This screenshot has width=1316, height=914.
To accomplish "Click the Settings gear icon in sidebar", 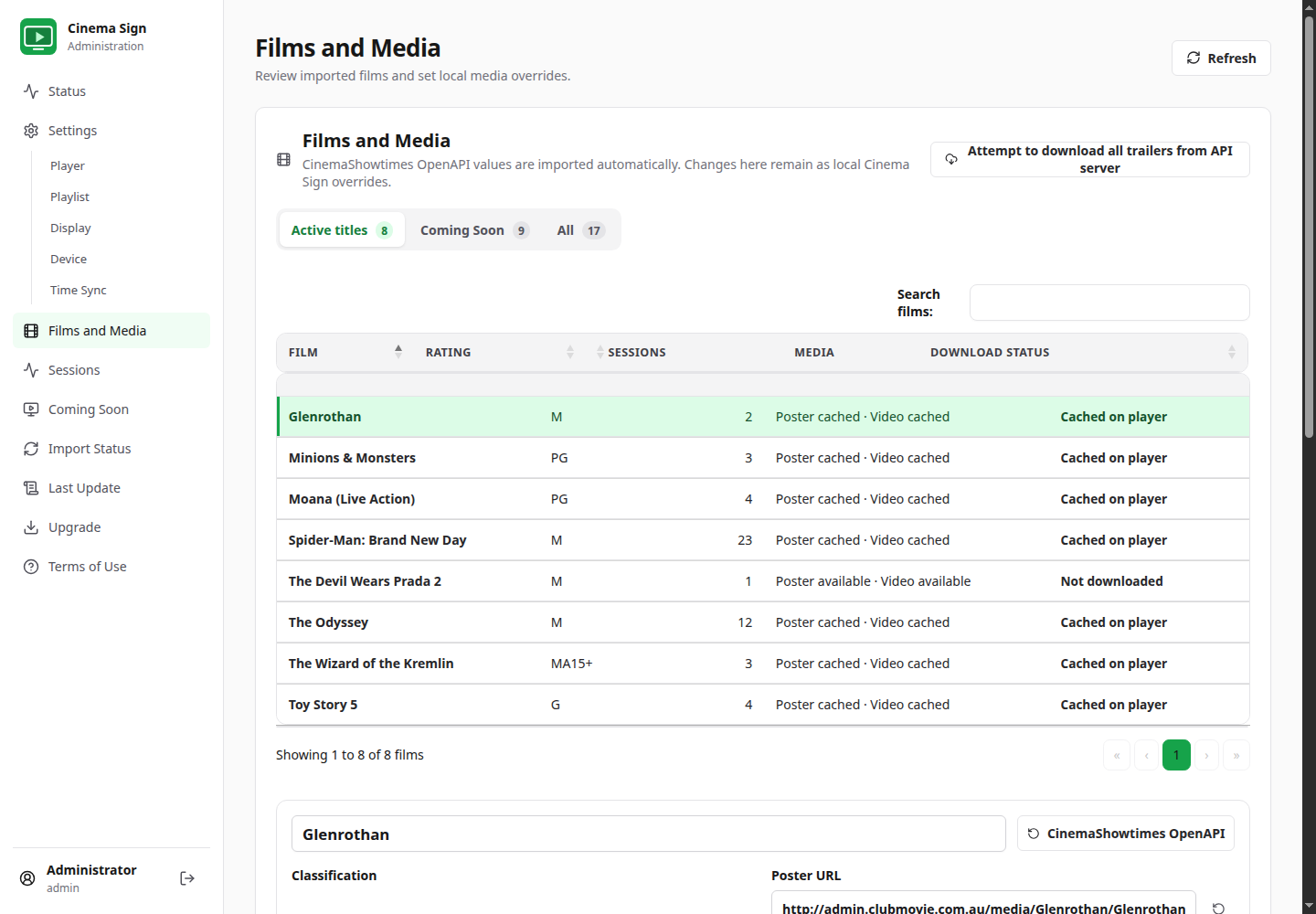I will click(31, 131).
